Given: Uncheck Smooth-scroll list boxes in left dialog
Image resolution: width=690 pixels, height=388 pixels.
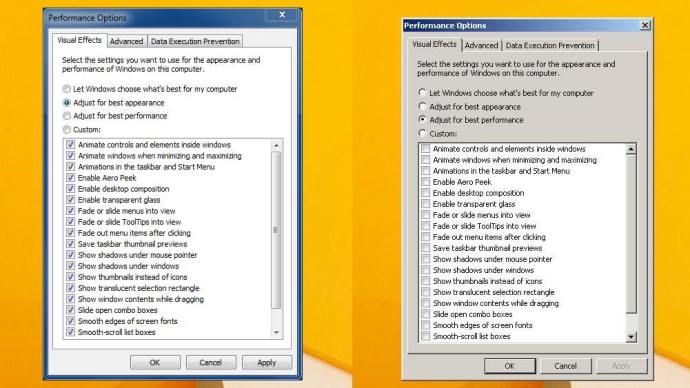Looking at the screenshot, I should click(x=70, y=332).
